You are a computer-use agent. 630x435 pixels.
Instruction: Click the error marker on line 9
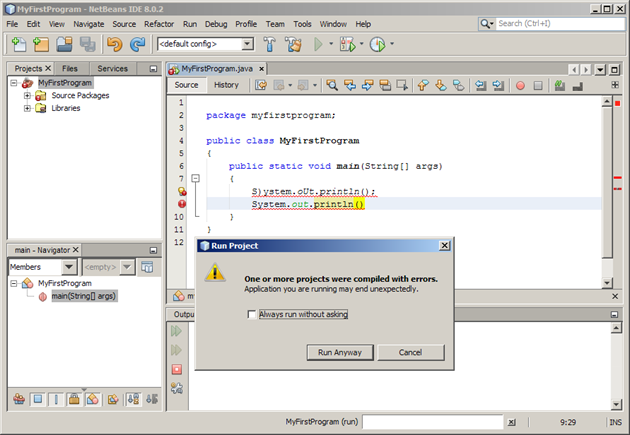click(182, 203)
